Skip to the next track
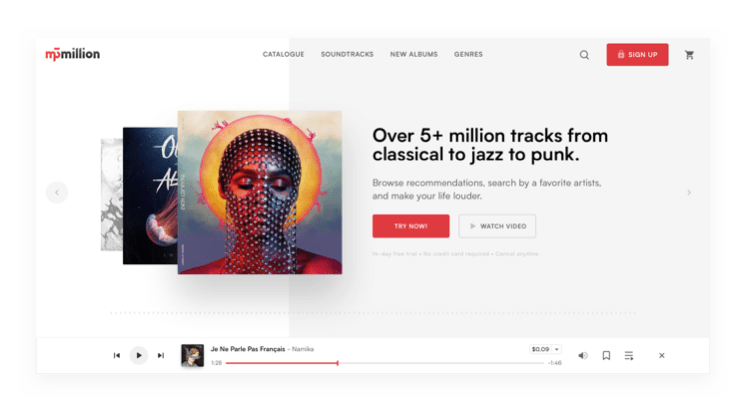This screenshot has height=412, width=748. pos(161,355)
